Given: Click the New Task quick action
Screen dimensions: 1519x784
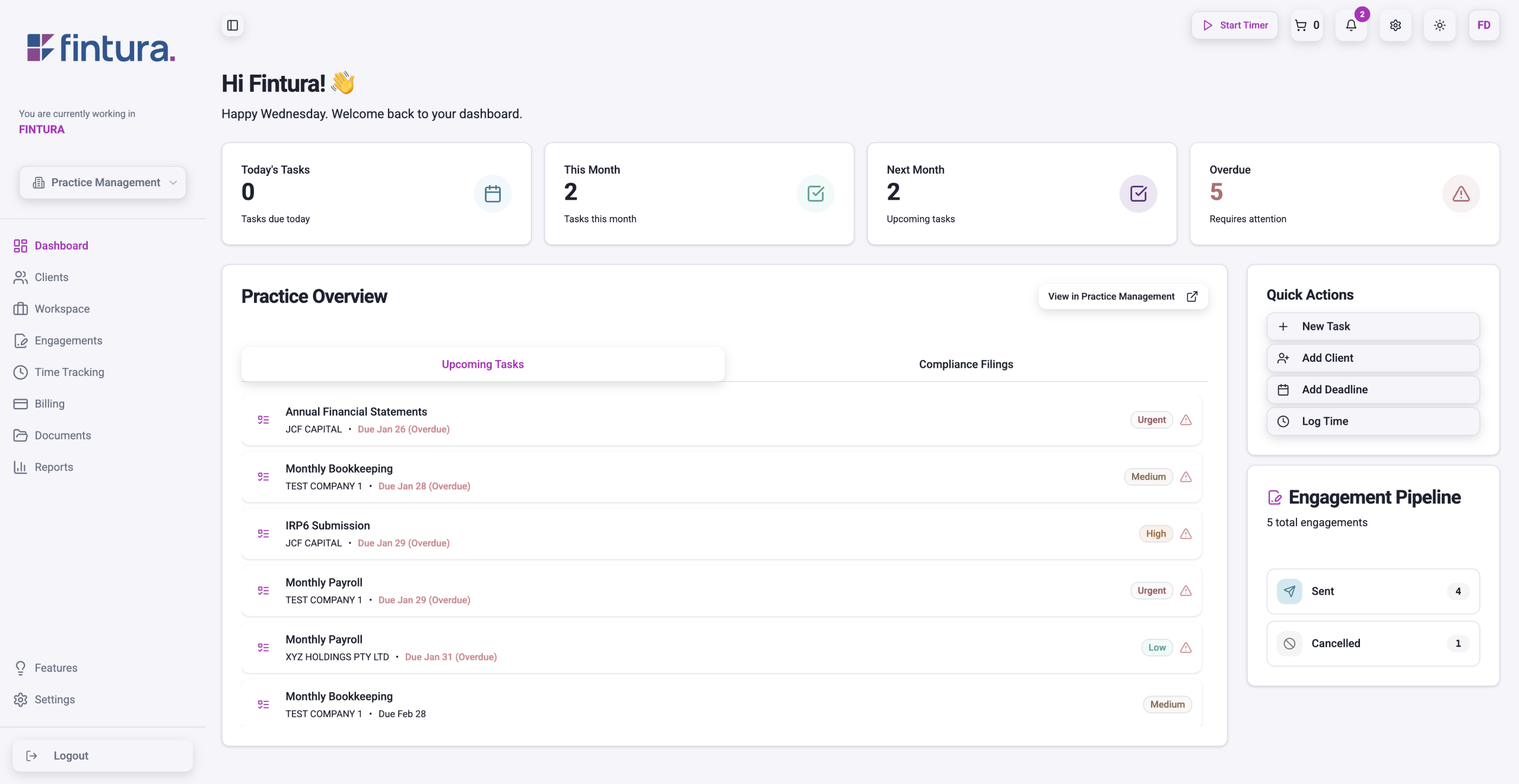Looking at the screenshot, I should click(x=1372, y=326).
